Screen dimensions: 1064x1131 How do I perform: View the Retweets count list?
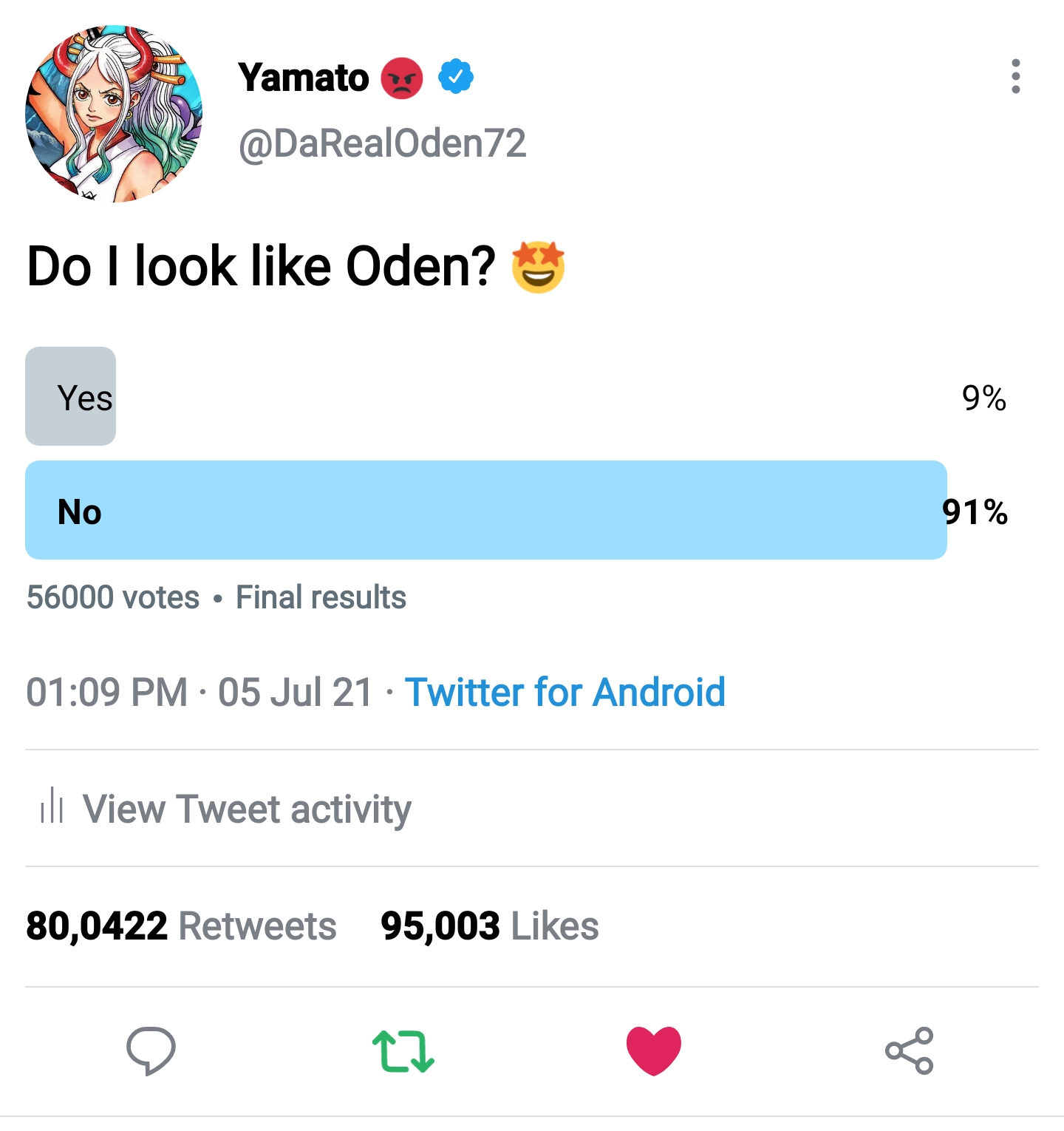coord(181,926)
